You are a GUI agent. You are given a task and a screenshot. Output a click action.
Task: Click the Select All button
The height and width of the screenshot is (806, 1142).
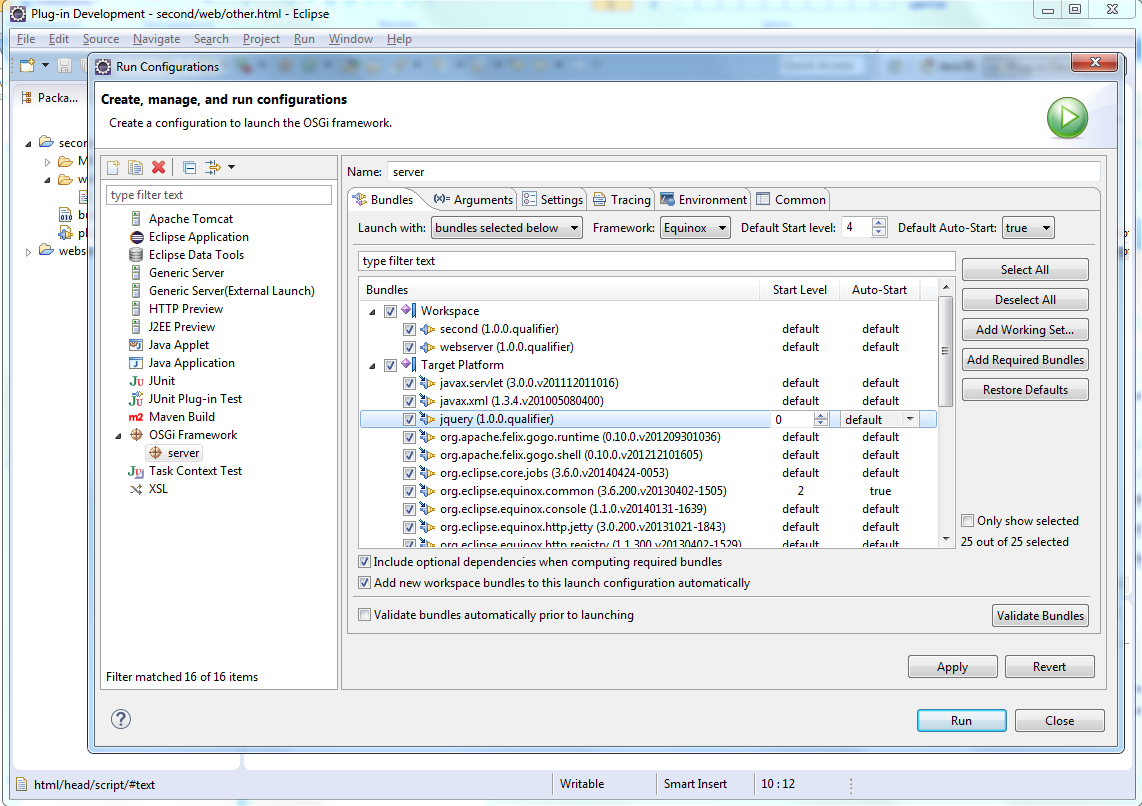pos(1025,269)
